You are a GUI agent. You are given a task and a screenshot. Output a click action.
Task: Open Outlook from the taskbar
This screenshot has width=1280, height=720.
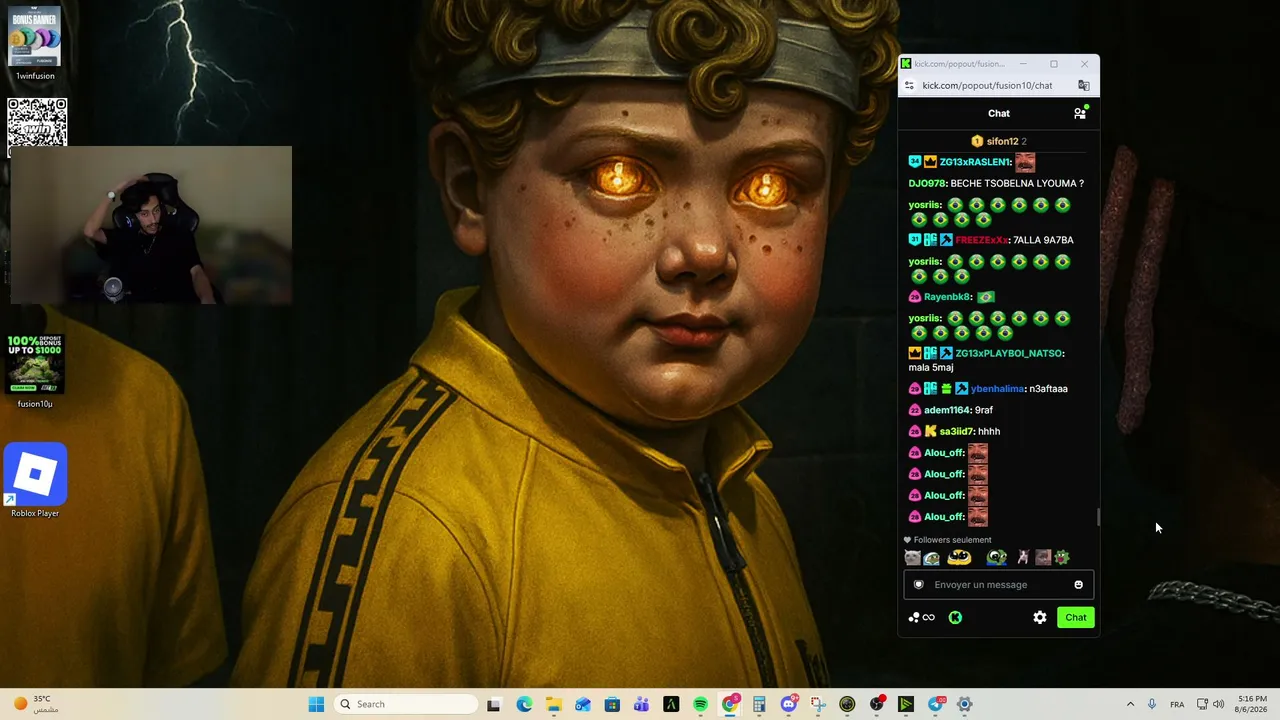pos(583,704)
